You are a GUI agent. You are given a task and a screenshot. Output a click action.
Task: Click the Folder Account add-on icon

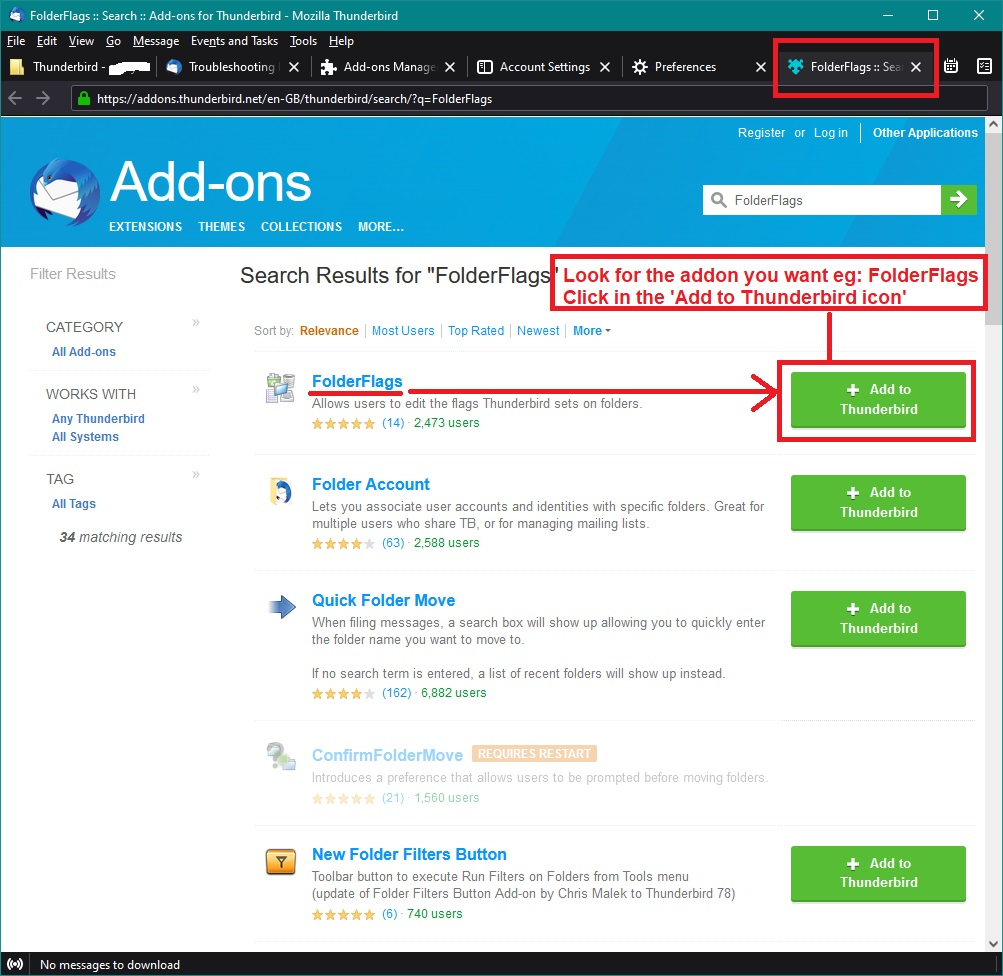tap(280, 491)
